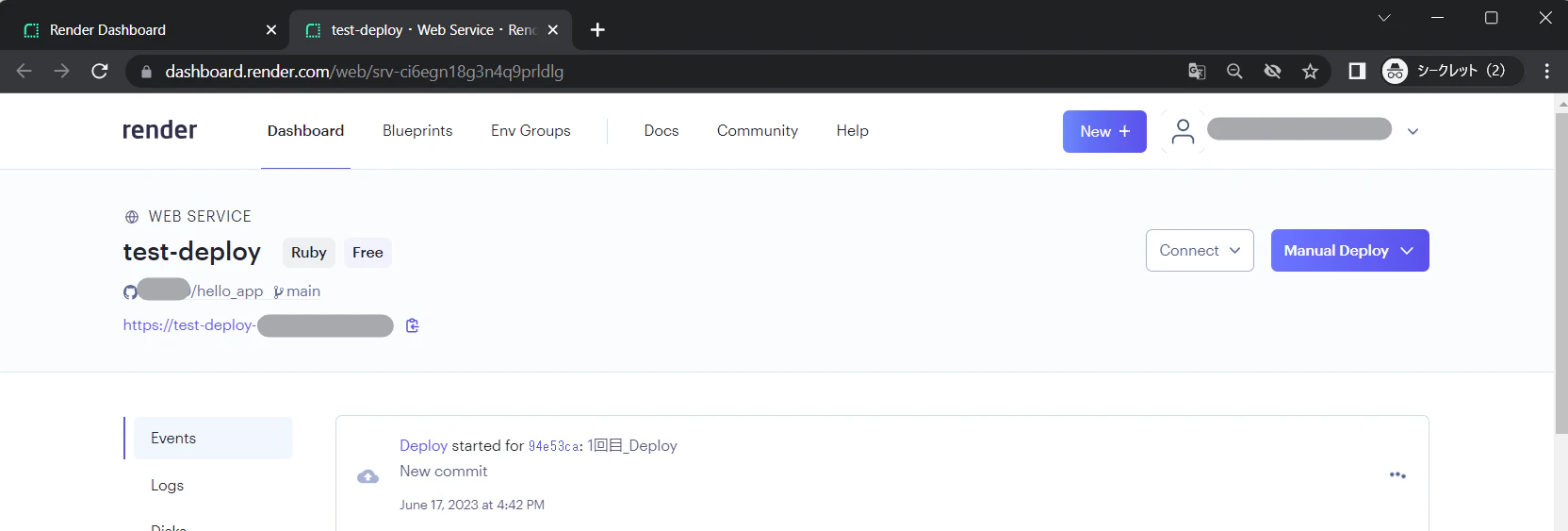Open the Manual Deploy dropdown
The height and width of the screenshot is (531, 1568).
click(1349, 251)
